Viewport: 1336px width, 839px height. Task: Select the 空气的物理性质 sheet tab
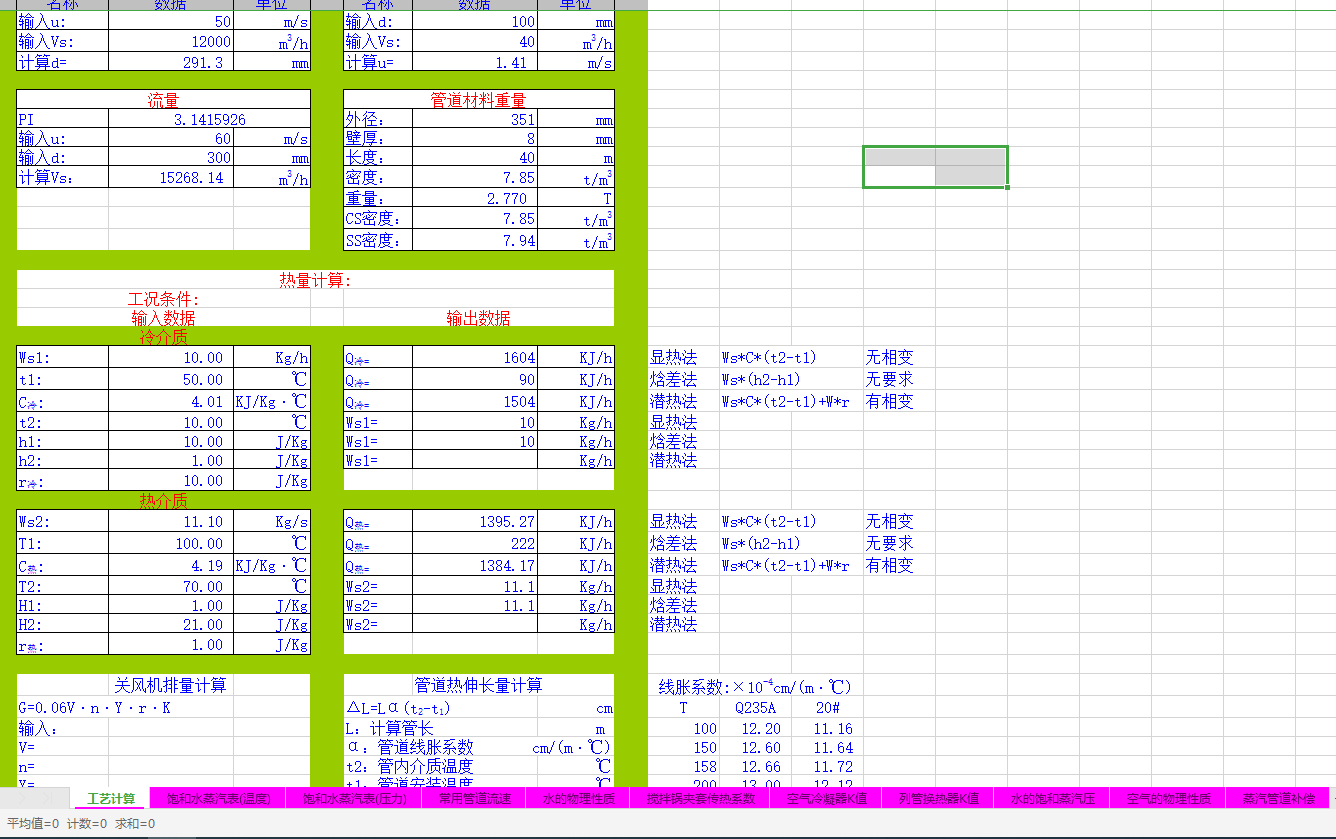(1168, 798)
